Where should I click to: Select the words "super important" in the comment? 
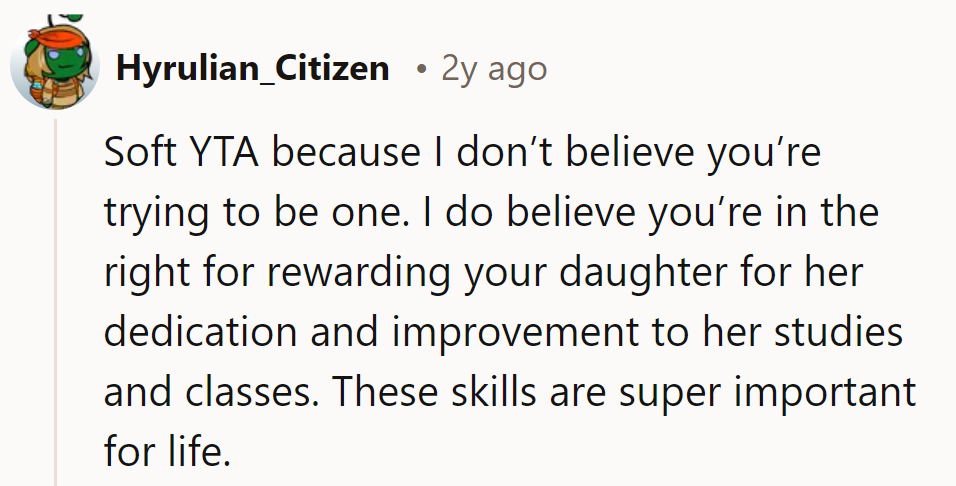click(x=768, y=393)
